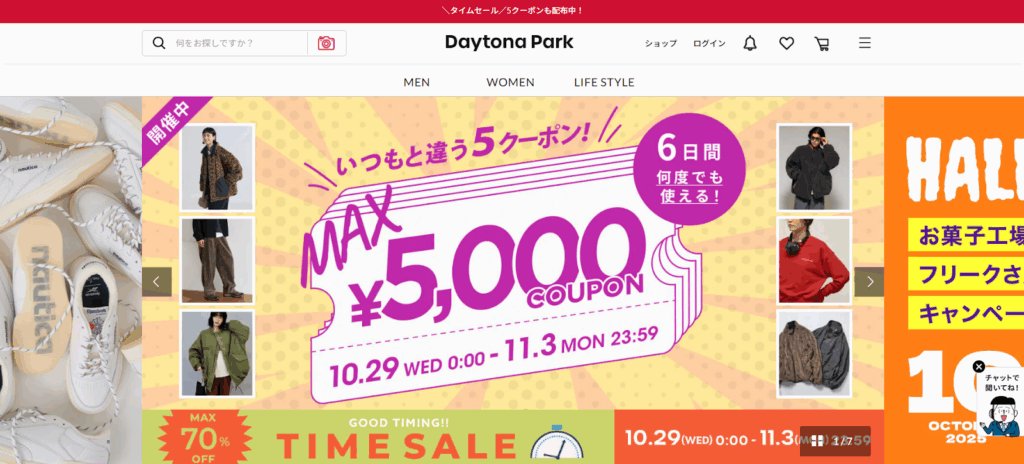Image resolution: width=1024 pixels, height=464 pixels.
Task: Click the search magnifier icon
Action: tap(159, 43)
